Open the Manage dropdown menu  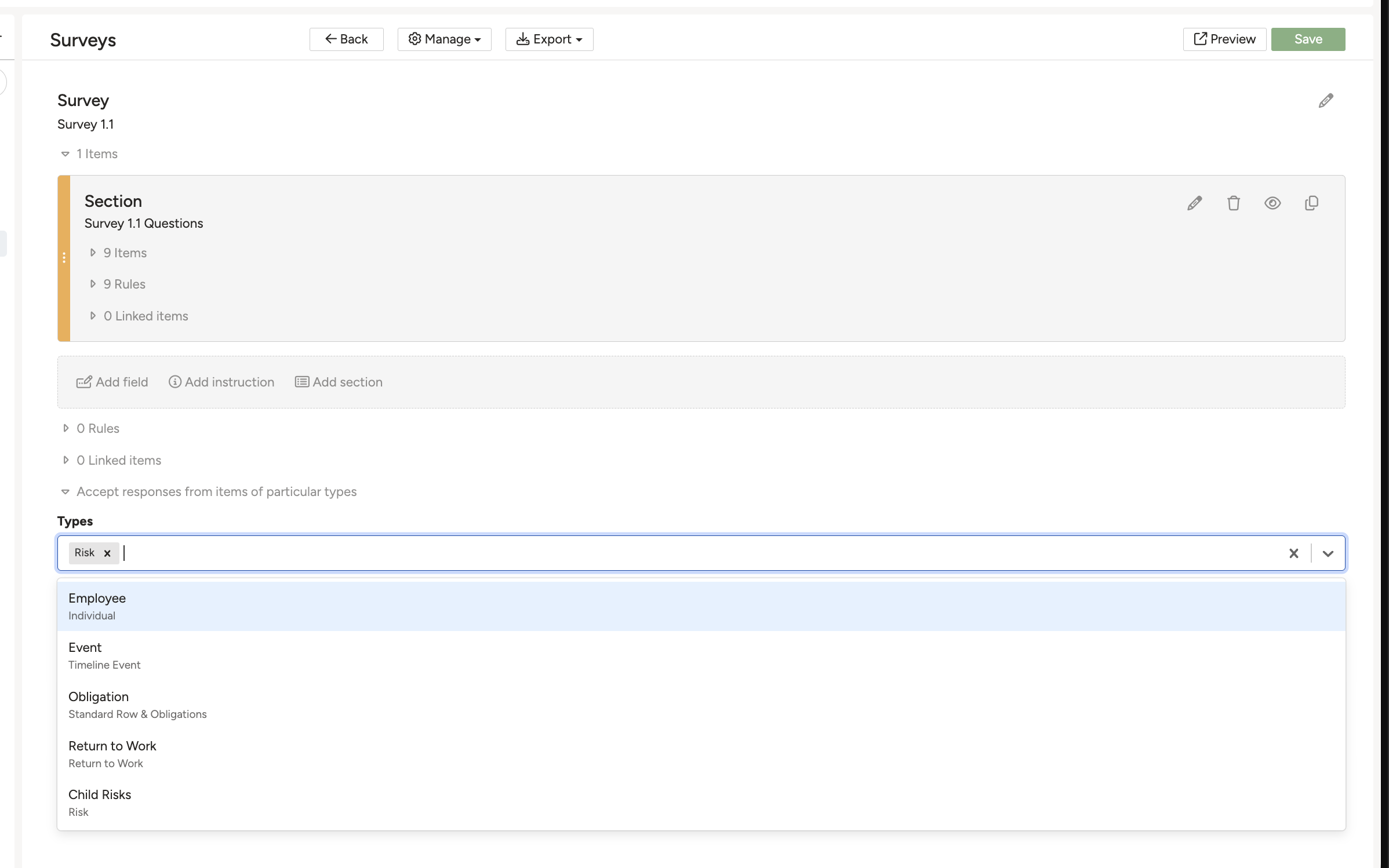(x=444, y=39)
